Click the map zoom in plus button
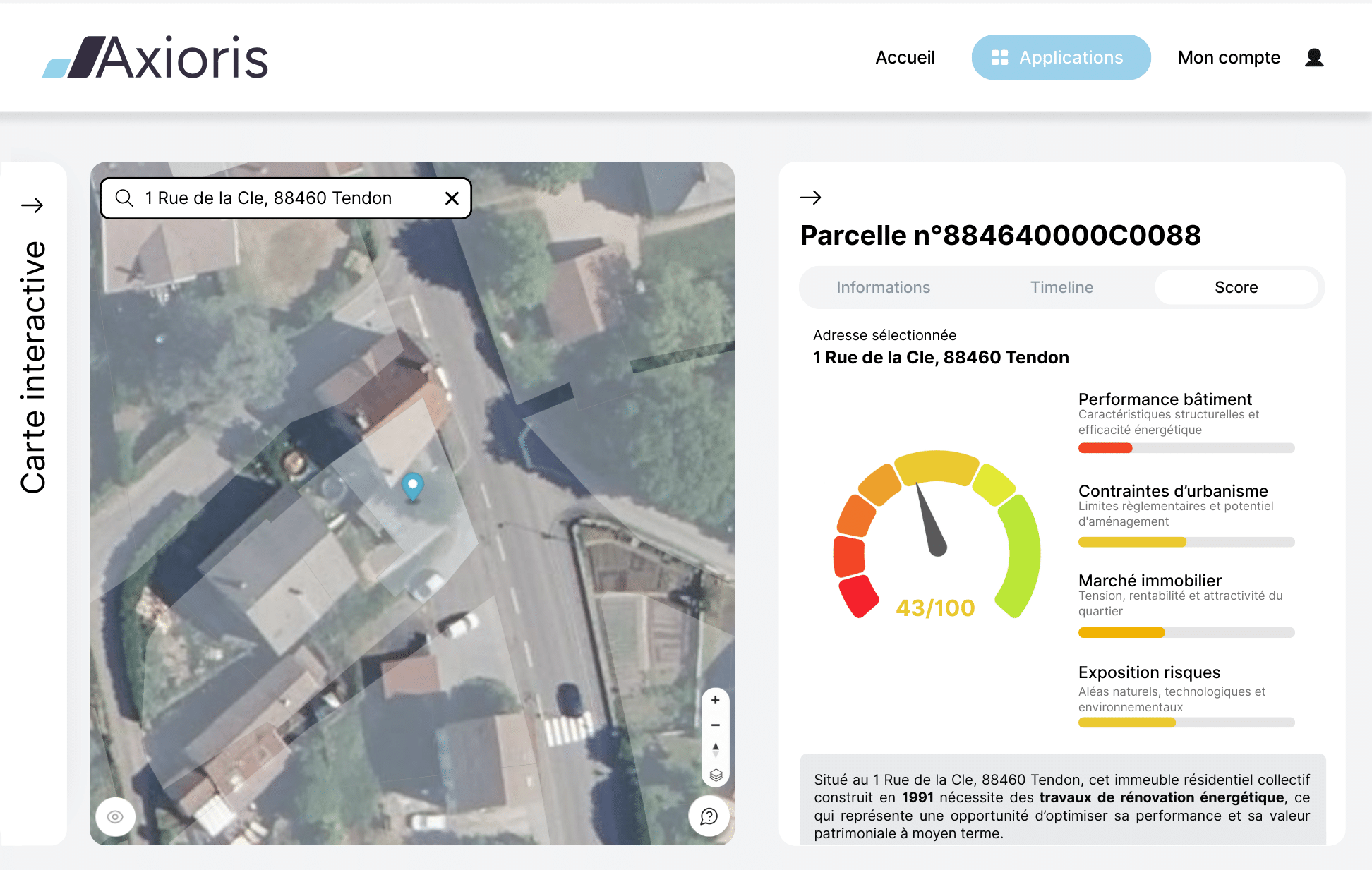Viewport: 1372px width, 870px height. (715, 700)
